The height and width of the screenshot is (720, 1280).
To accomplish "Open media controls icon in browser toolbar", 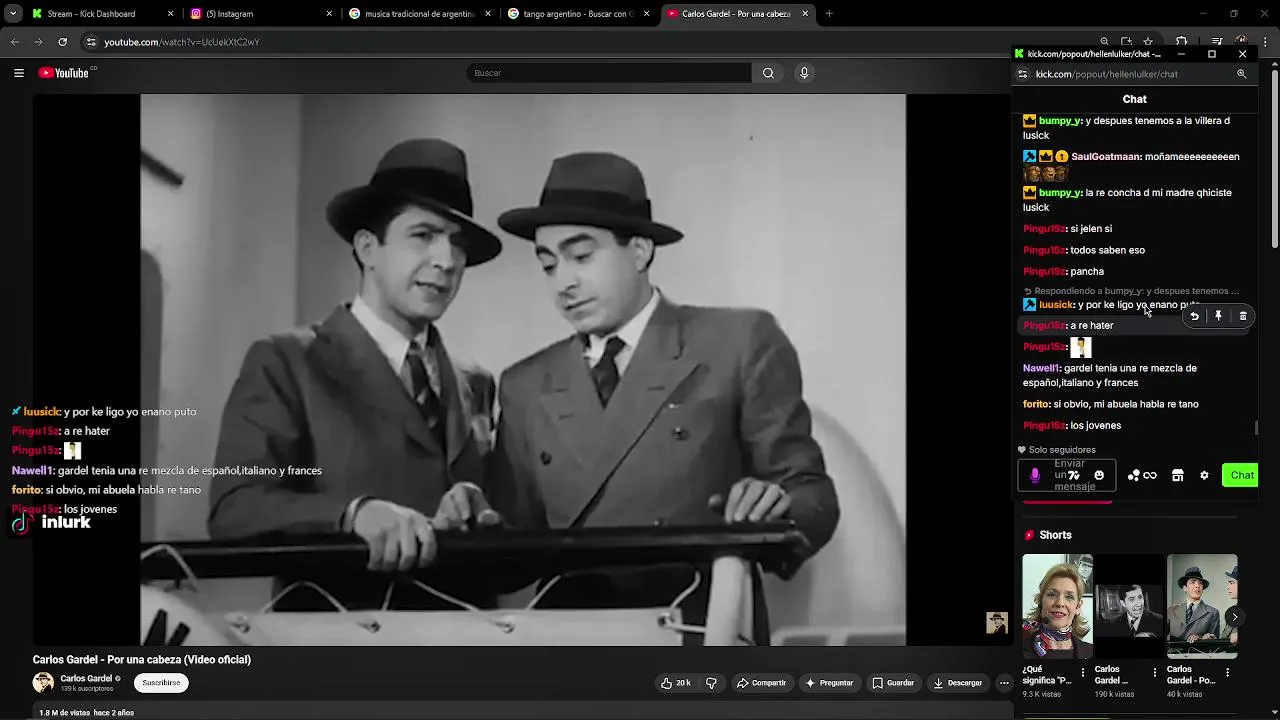I will (1217, 42).
